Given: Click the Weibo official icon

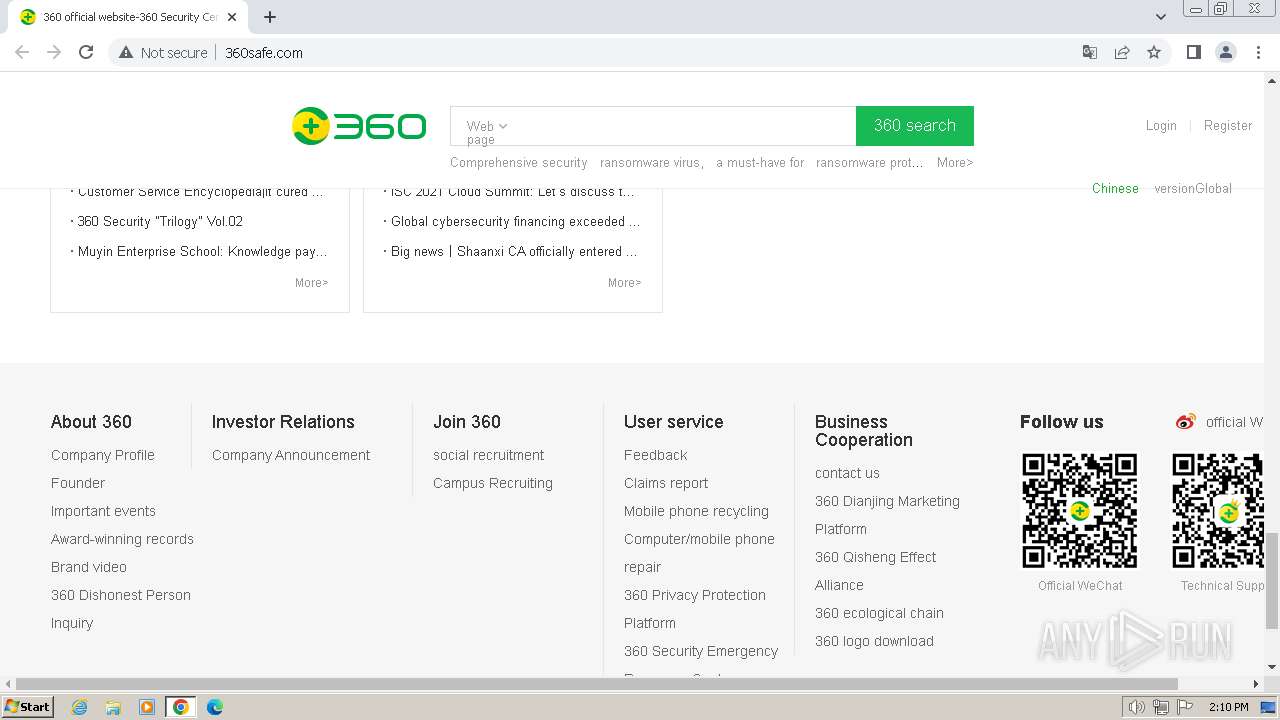Looking at the screenshot, I should tap(1186, 422).
